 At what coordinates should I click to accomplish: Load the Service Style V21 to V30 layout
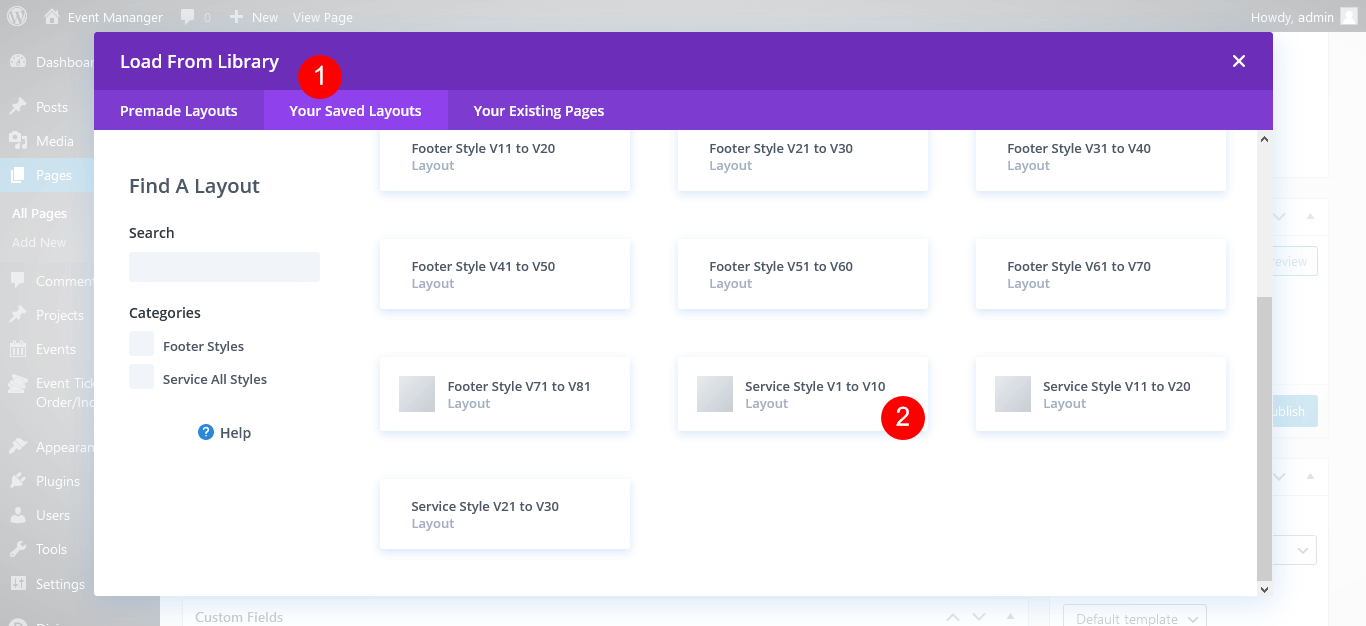click(x=505, y=514)
